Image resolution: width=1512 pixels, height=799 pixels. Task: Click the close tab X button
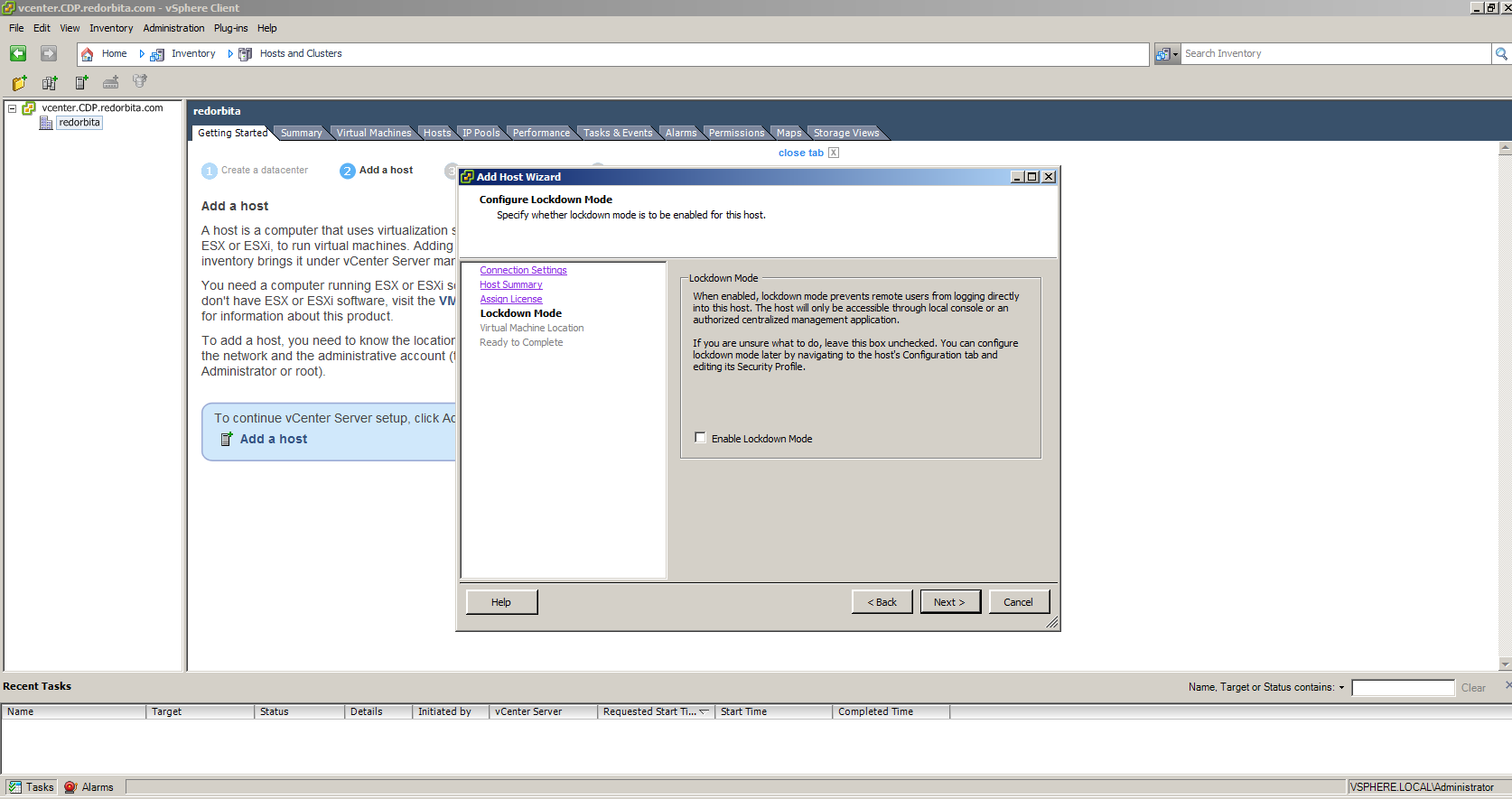834,153
